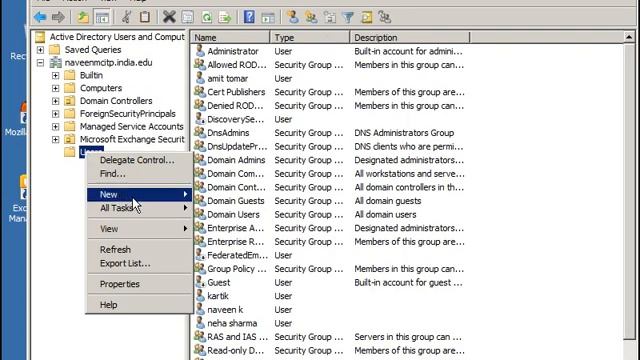This screenshot has height=360, width=640.
Task: Click Add to group toolbar icon
Action: pyautogui.click(x=384, y=17)
